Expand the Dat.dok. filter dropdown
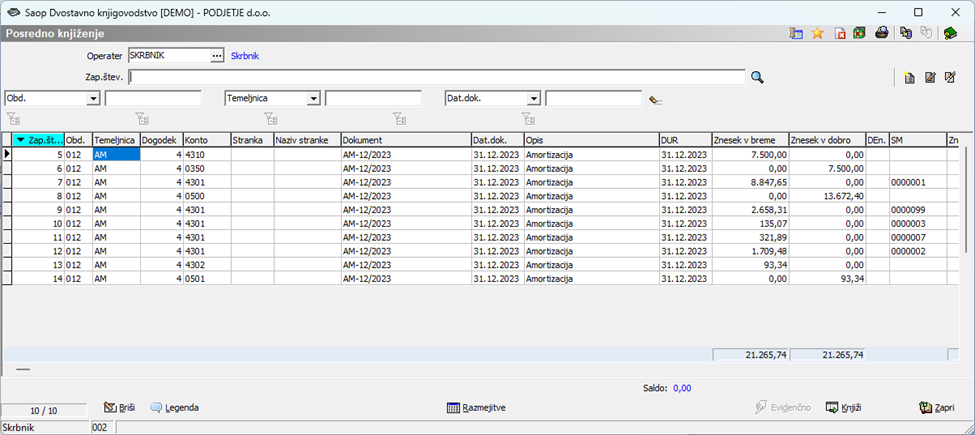 tap(534, 99)
